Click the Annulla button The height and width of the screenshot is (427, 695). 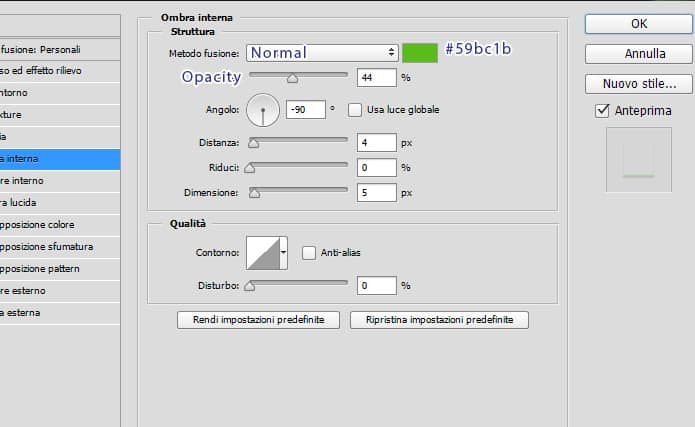(639, 54)
